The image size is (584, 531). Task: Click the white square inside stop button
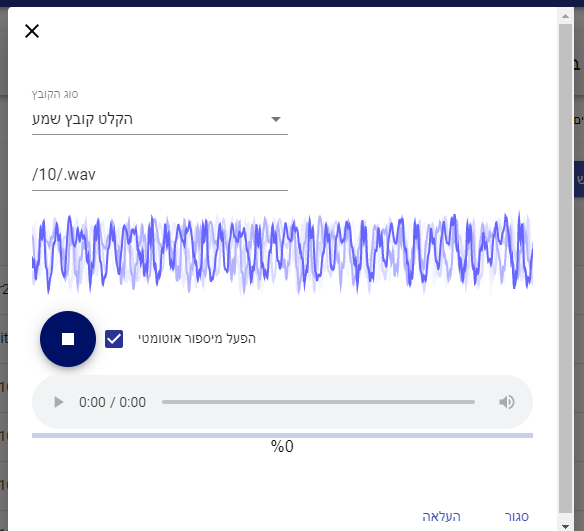click(x=68, y=339)
